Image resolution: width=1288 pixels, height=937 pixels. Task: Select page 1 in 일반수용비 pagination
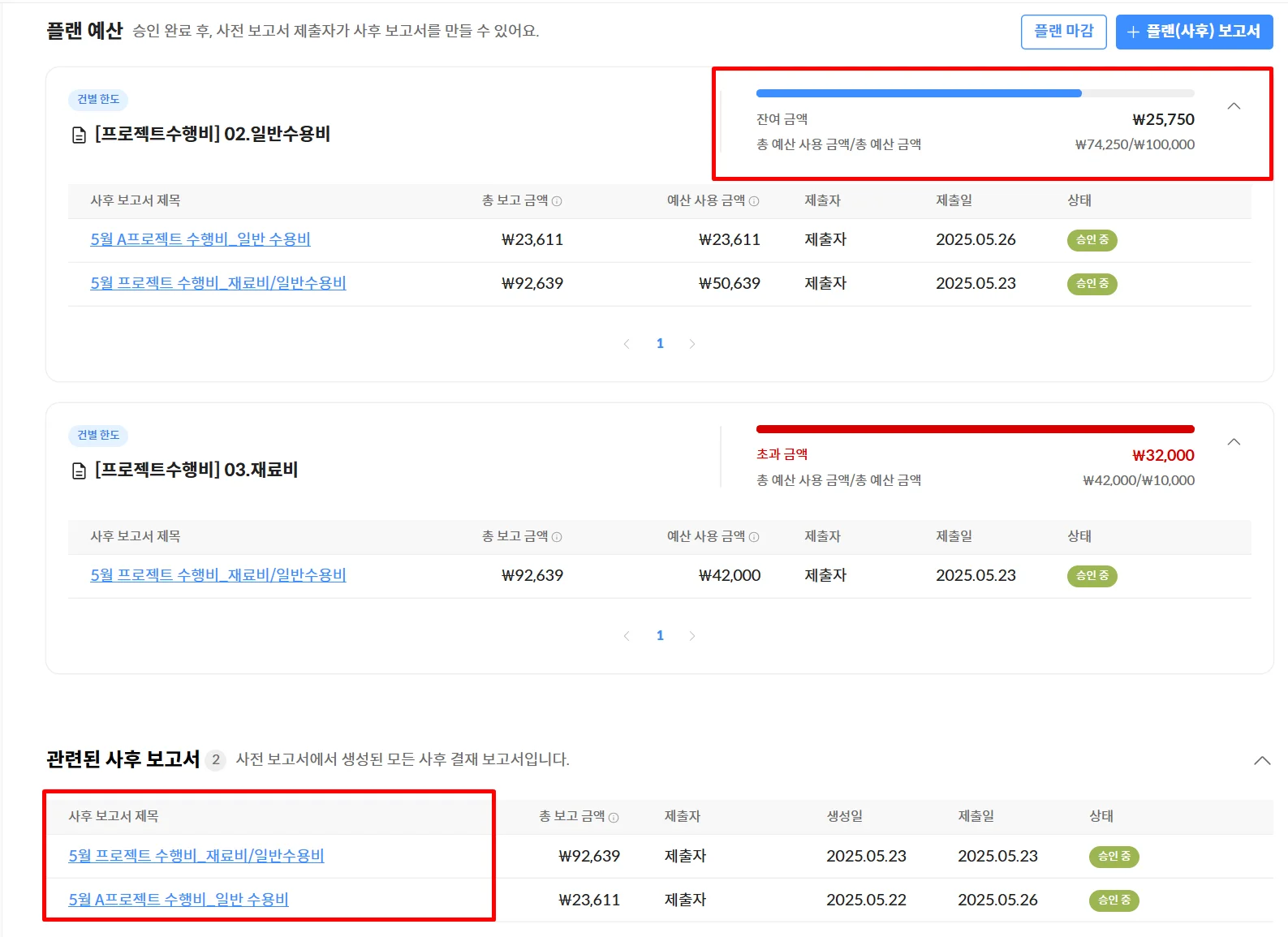coord(660,344)
